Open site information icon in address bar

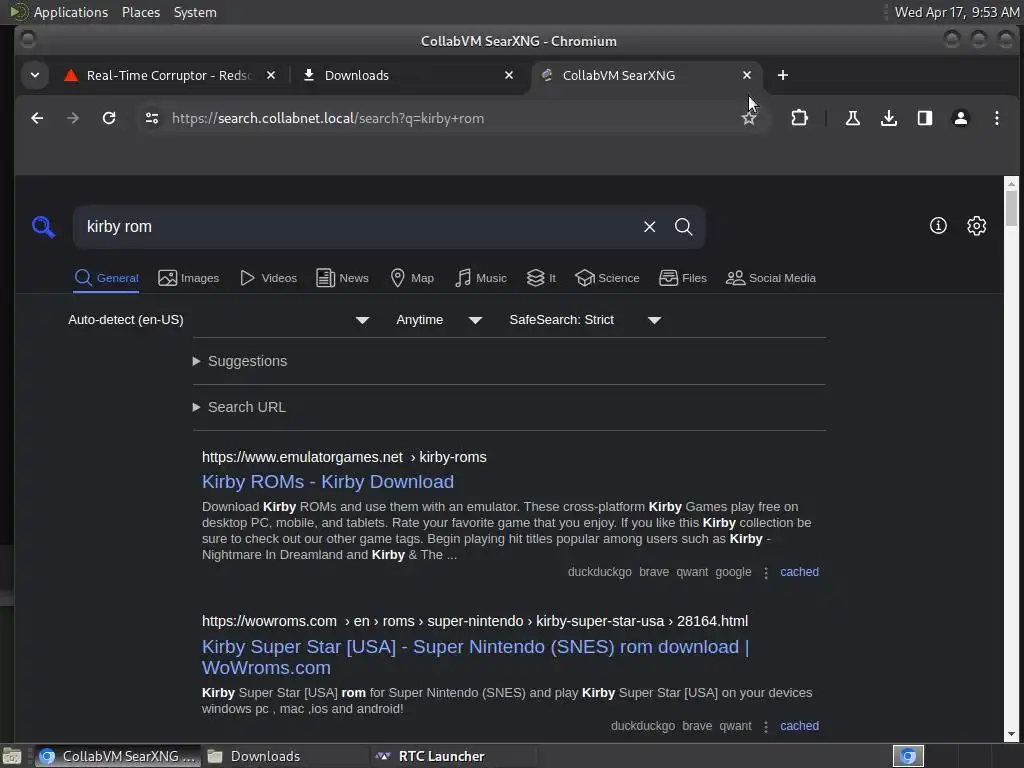(152, 118)
